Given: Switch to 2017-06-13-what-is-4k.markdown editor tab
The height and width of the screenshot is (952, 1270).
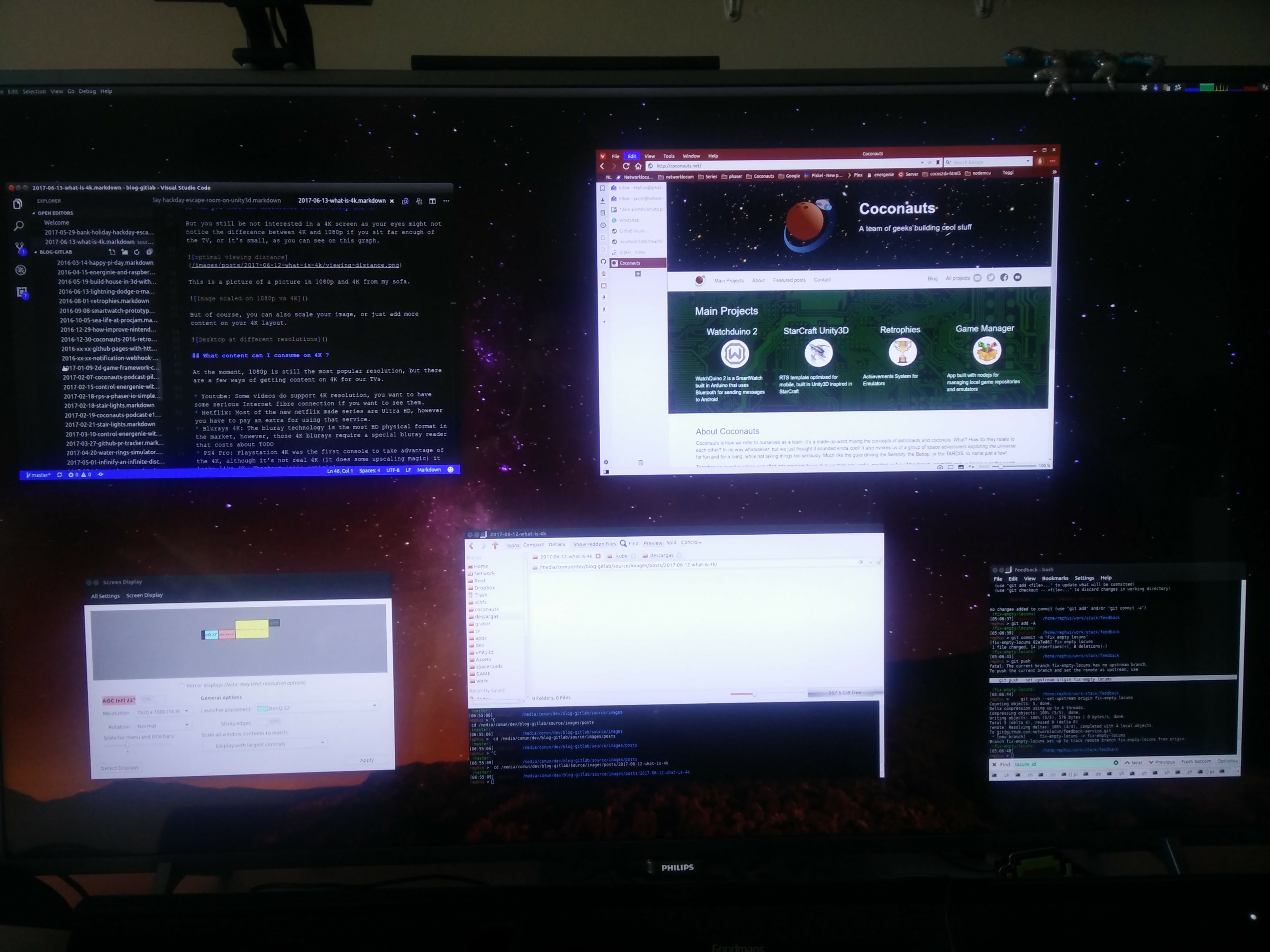Looking at the screenshot, I should [342, 201].
